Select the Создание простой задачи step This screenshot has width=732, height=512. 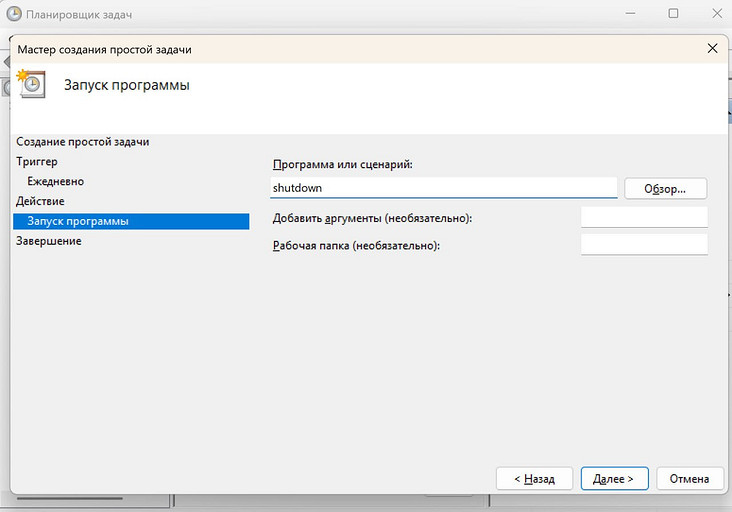click(x=83, y=142)
